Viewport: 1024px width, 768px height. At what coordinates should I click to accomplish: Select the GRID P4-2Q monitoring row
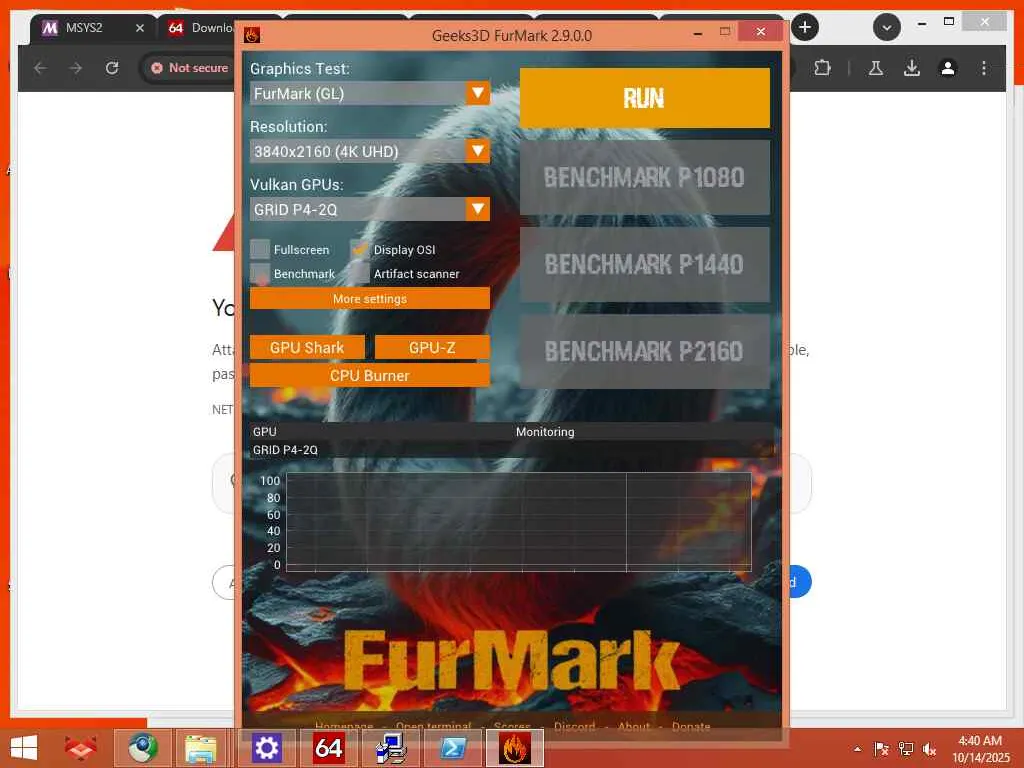coord(513,449)
